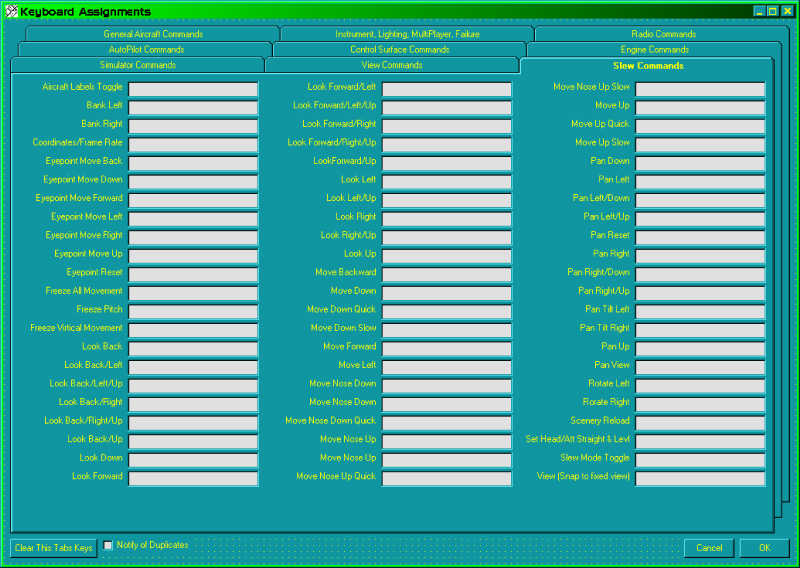
Task: Open the View Commands tab
Action: point(392,65)
